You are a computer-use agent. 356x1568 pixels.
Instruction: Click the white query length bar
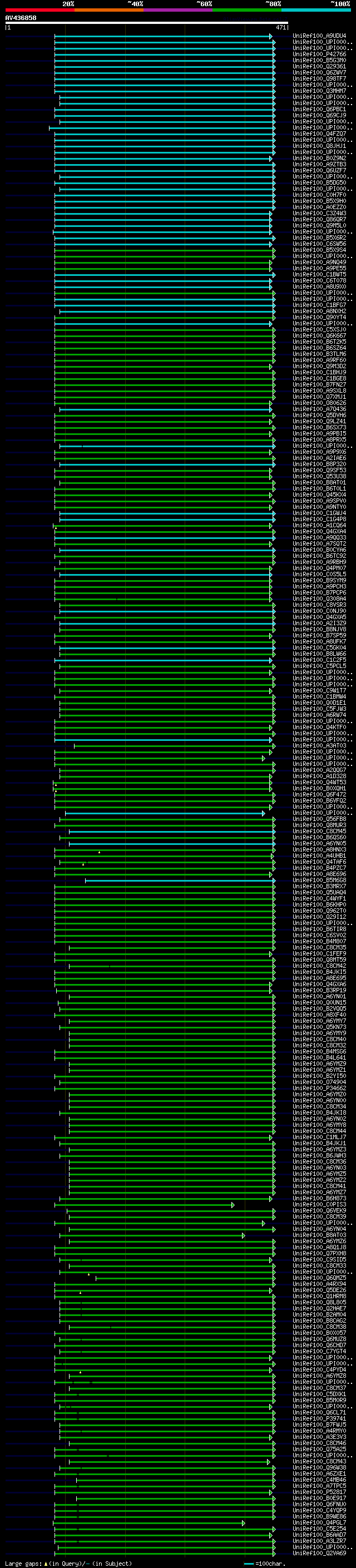pyautogui.click(x=147, y=22)
